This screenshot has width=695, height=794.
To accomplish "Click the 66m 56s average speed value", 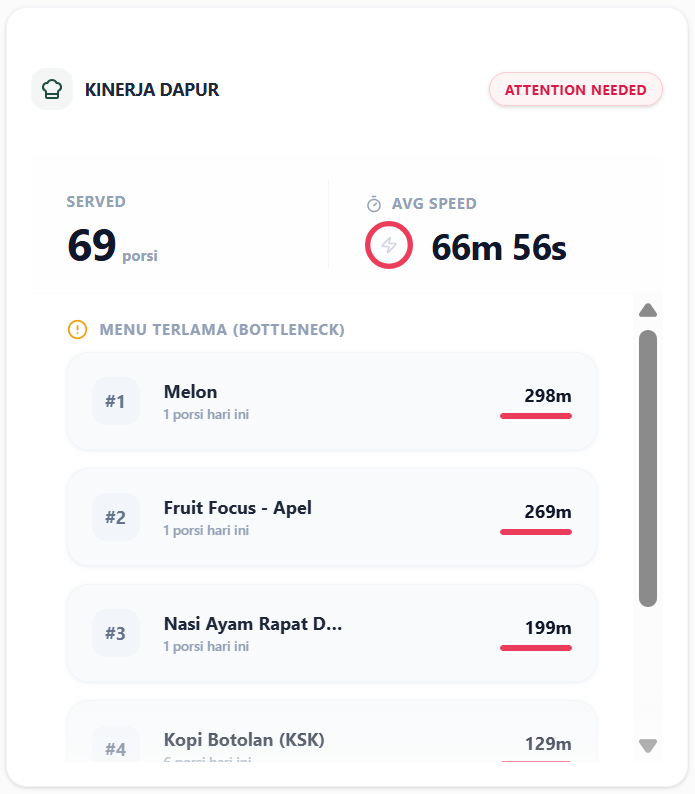I will point(499,247).
